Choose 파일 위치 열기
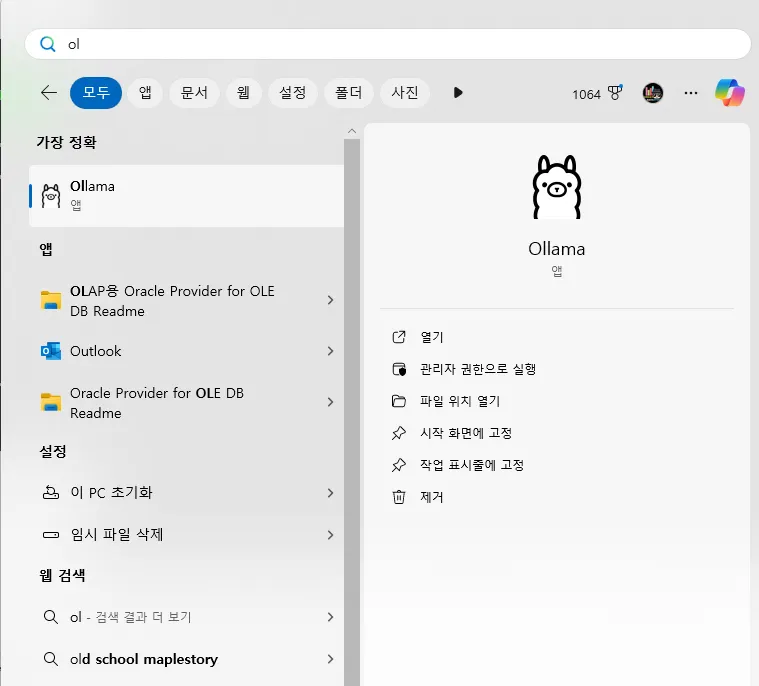Viewport: 759px width, 686px height. coord(460,401)
